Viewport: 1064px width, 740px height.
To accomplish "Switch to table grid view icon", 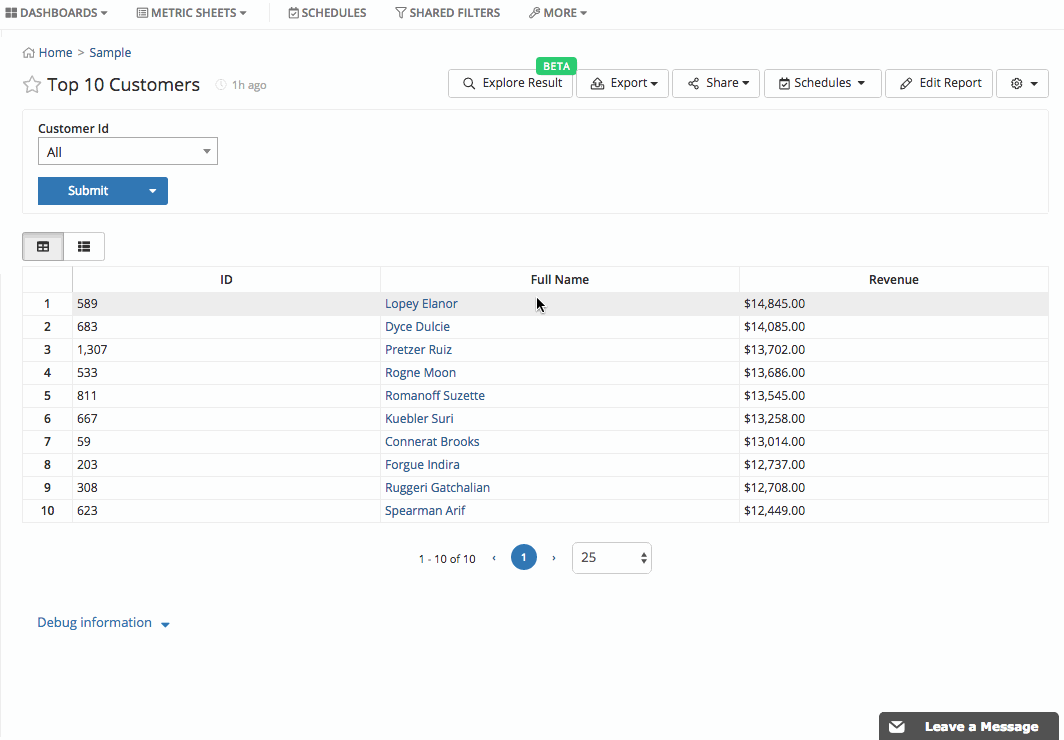I will tap(43, 247).
